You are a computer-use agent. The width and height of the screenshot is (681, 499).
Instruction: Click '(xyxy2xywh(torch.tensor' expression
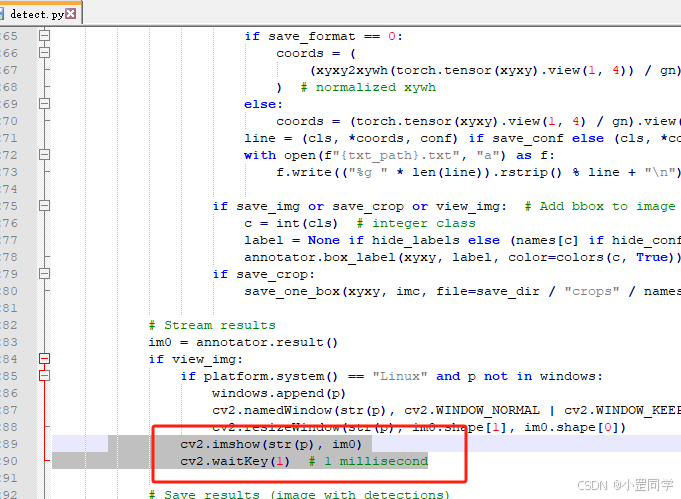click(x=401, y=70)
